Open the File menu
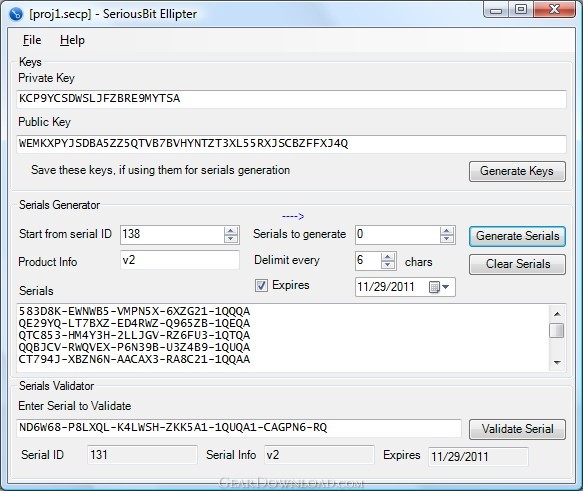 [32, 40]
